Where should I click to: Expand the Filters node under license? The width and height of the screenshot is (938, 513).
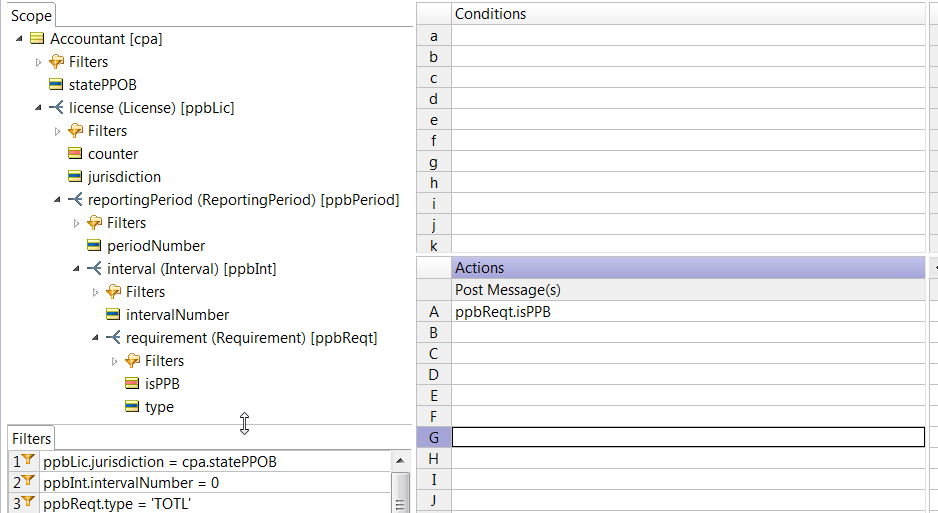click(x=57, y=131)
